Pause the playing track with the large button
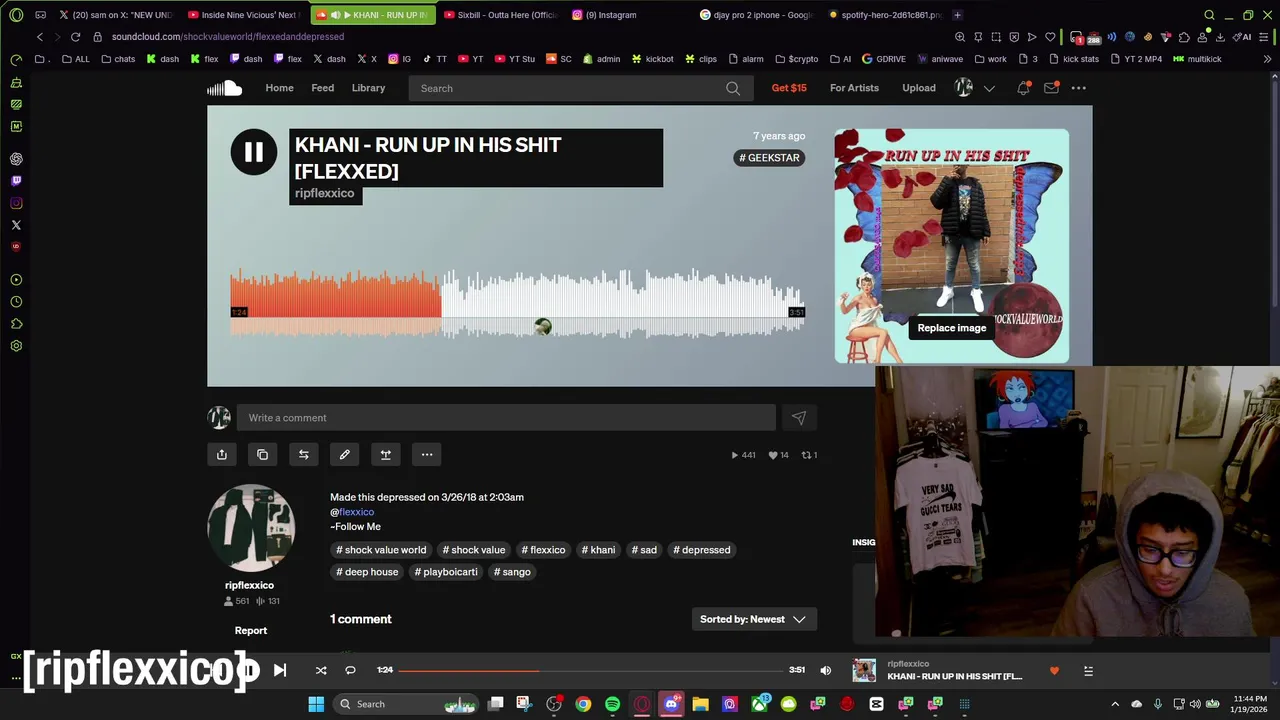The image size is (1280, 720). (x=254, y=152)
